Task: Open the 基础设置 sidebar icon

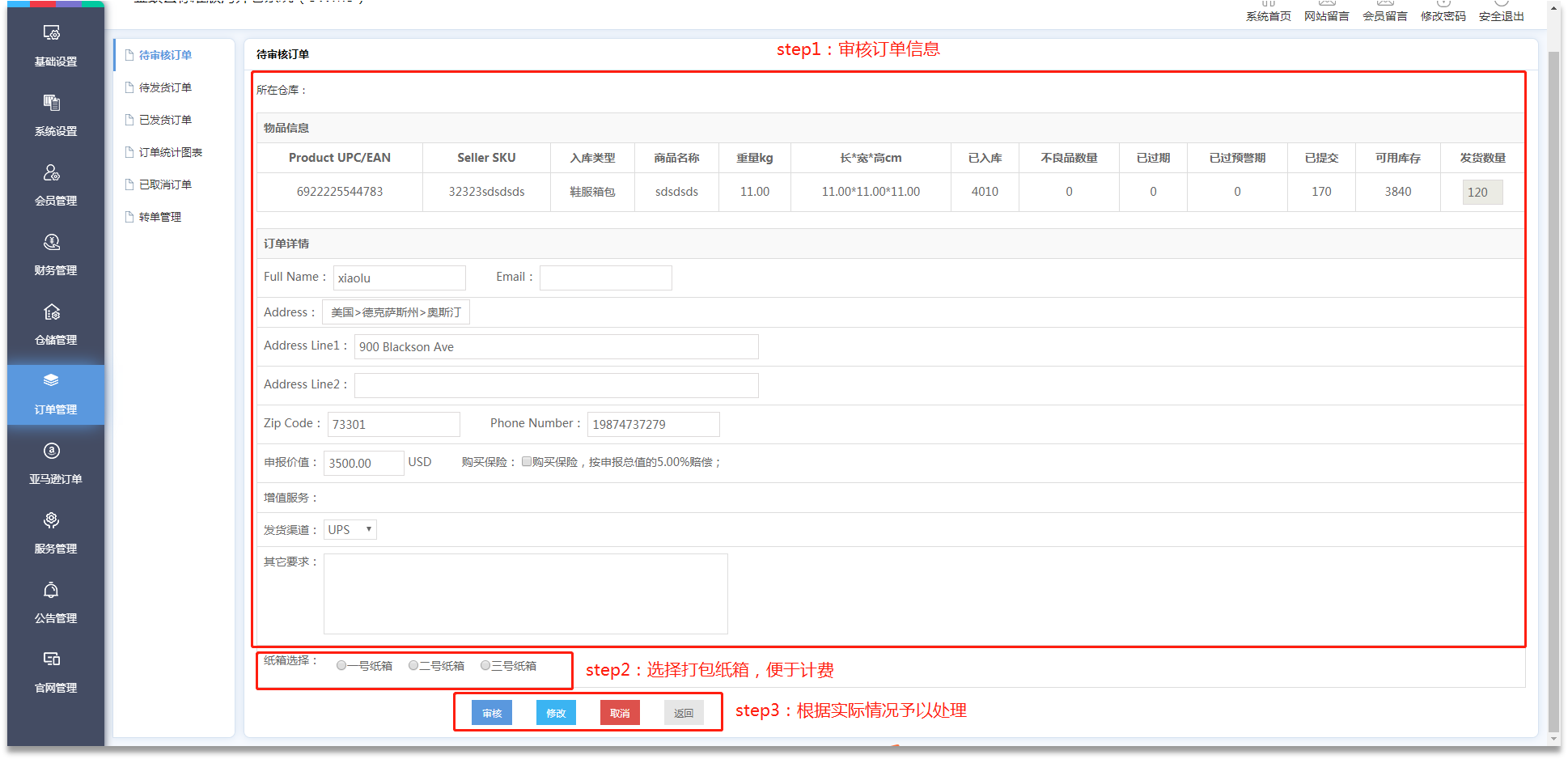Action: (x=52, y=33)
